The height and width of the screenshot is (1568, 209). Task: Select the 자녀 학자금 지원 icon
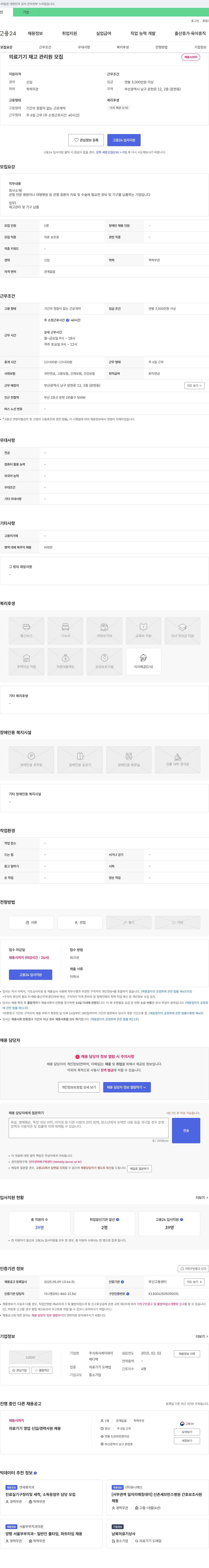tap(182, 631)
